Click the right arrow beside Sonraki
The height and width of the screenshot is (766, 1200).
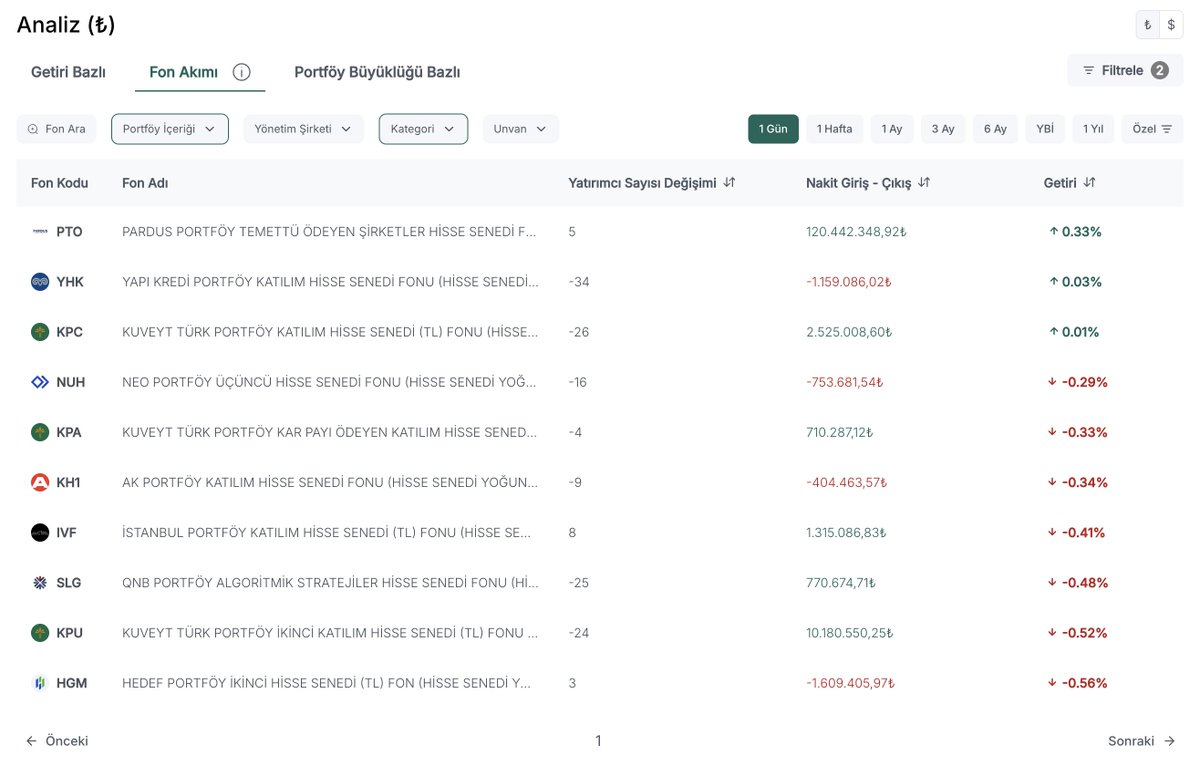[x=1170, y=741]
